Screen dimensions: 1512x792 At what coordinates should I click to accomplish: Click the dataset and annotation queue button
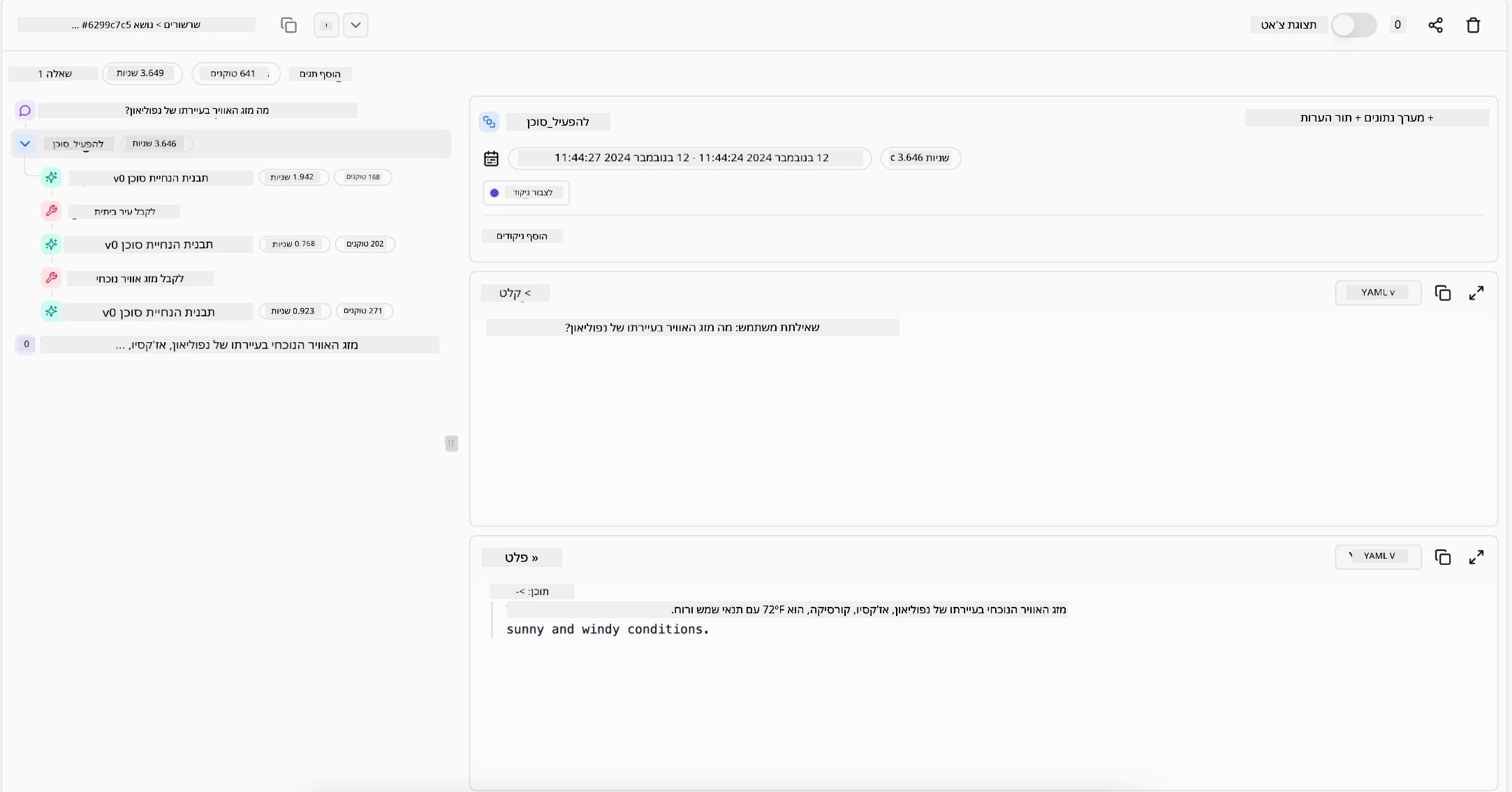point(1366,118)
